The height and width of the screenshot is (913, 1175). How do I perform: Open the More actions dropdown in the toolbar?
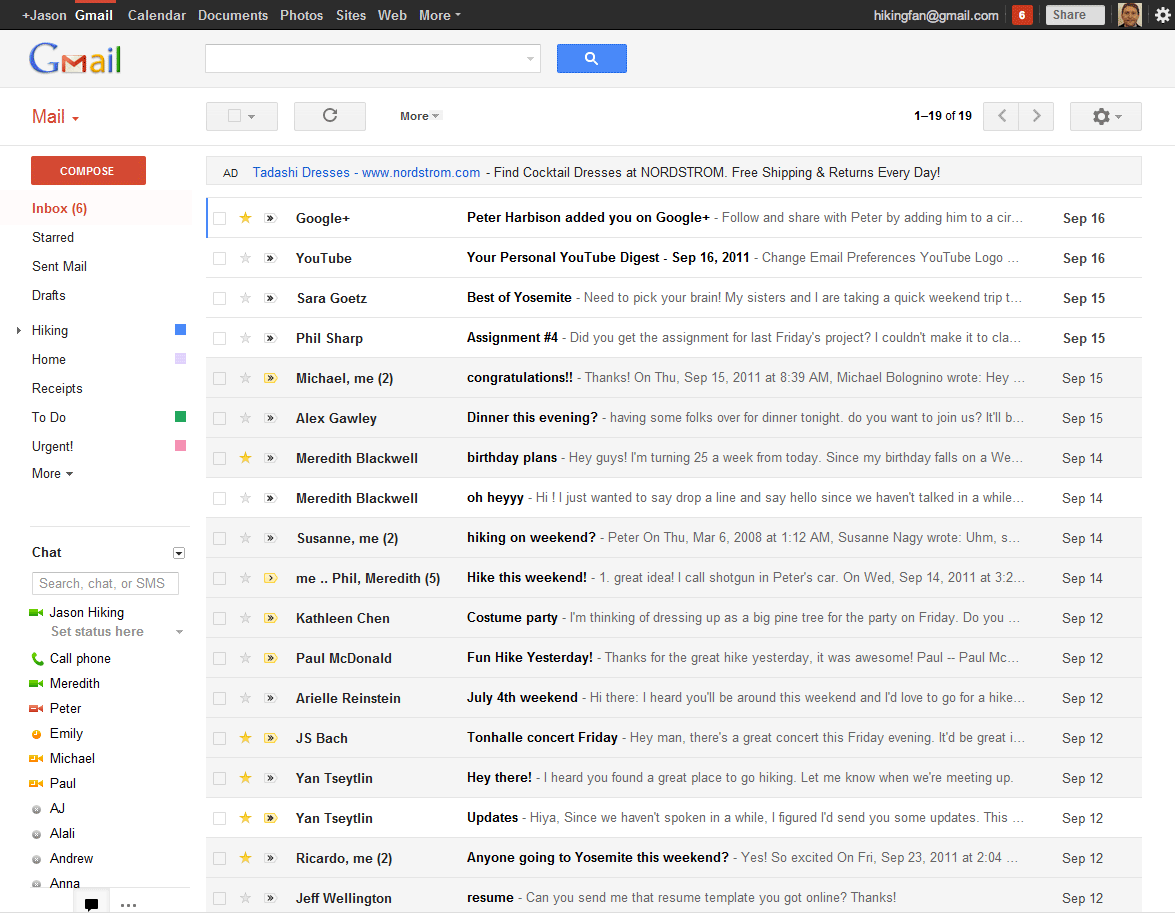pos(420,116)
